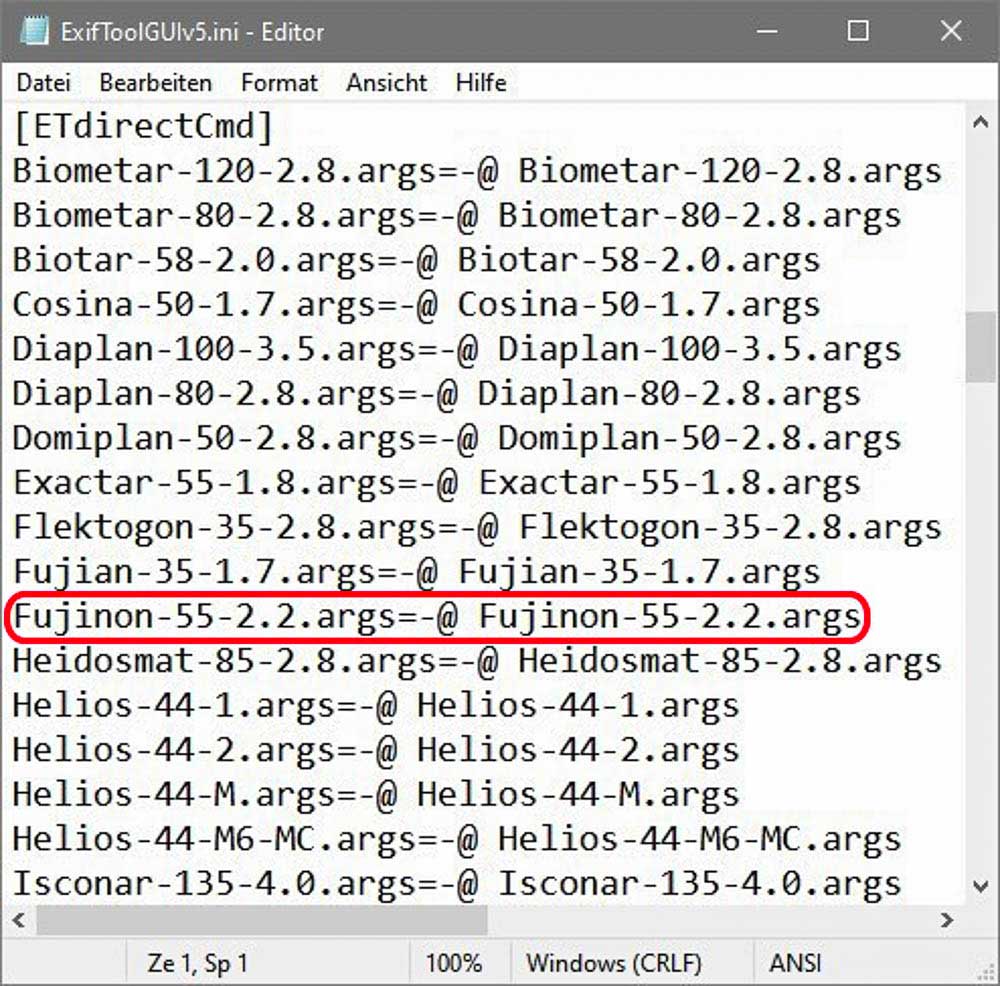This screenshot has width=1000, height=986.
Task: Click the Helios-44-M6-MC.args line
Action: 457,840
